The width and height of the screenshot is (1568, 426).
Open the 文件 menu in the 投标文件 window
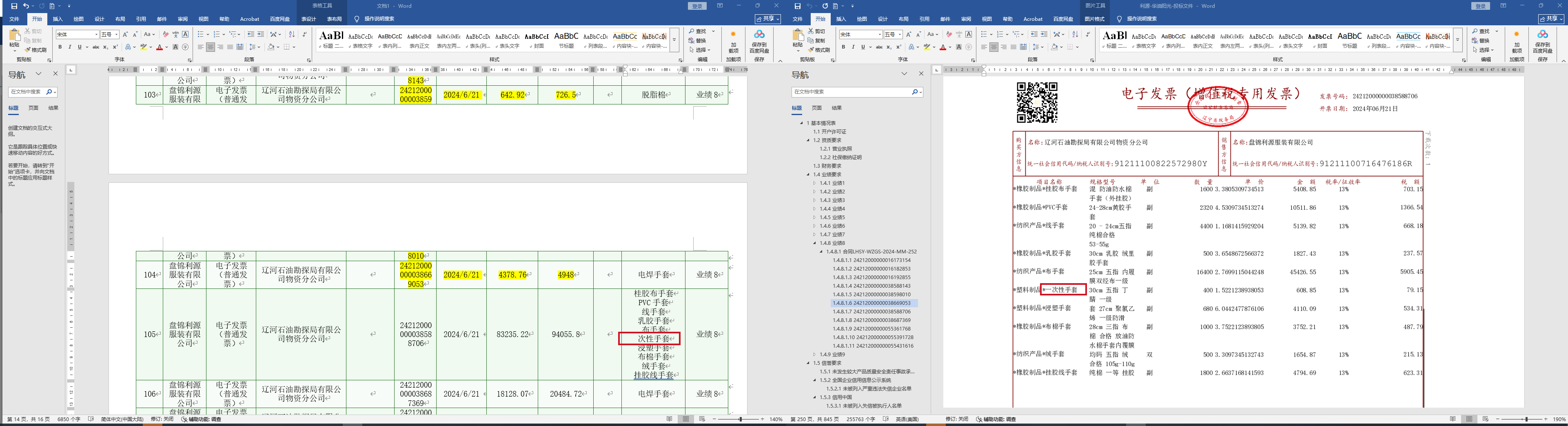point(797,19)
